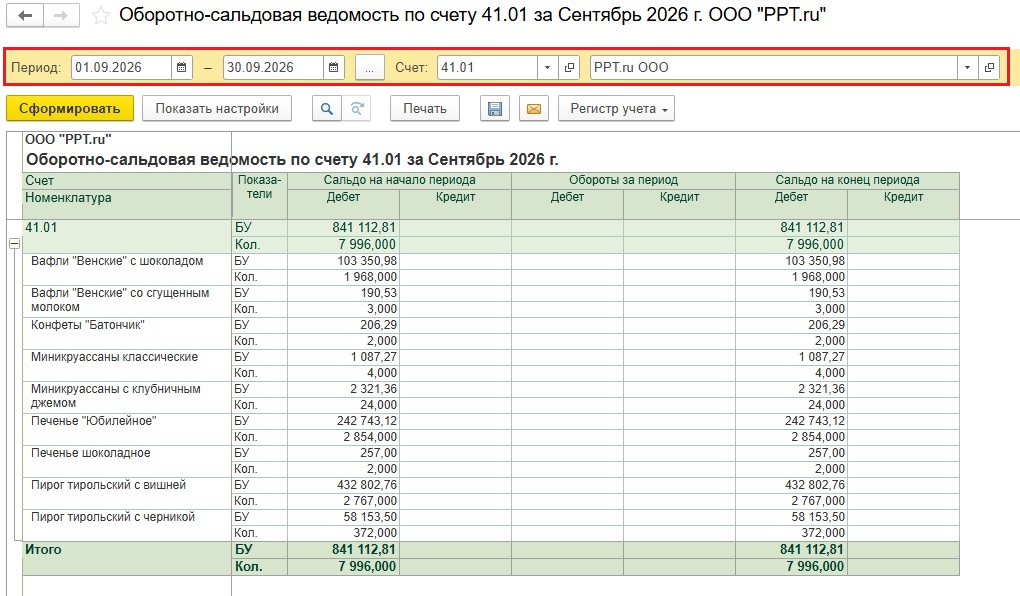Click the Печать button

pos(425,109)
